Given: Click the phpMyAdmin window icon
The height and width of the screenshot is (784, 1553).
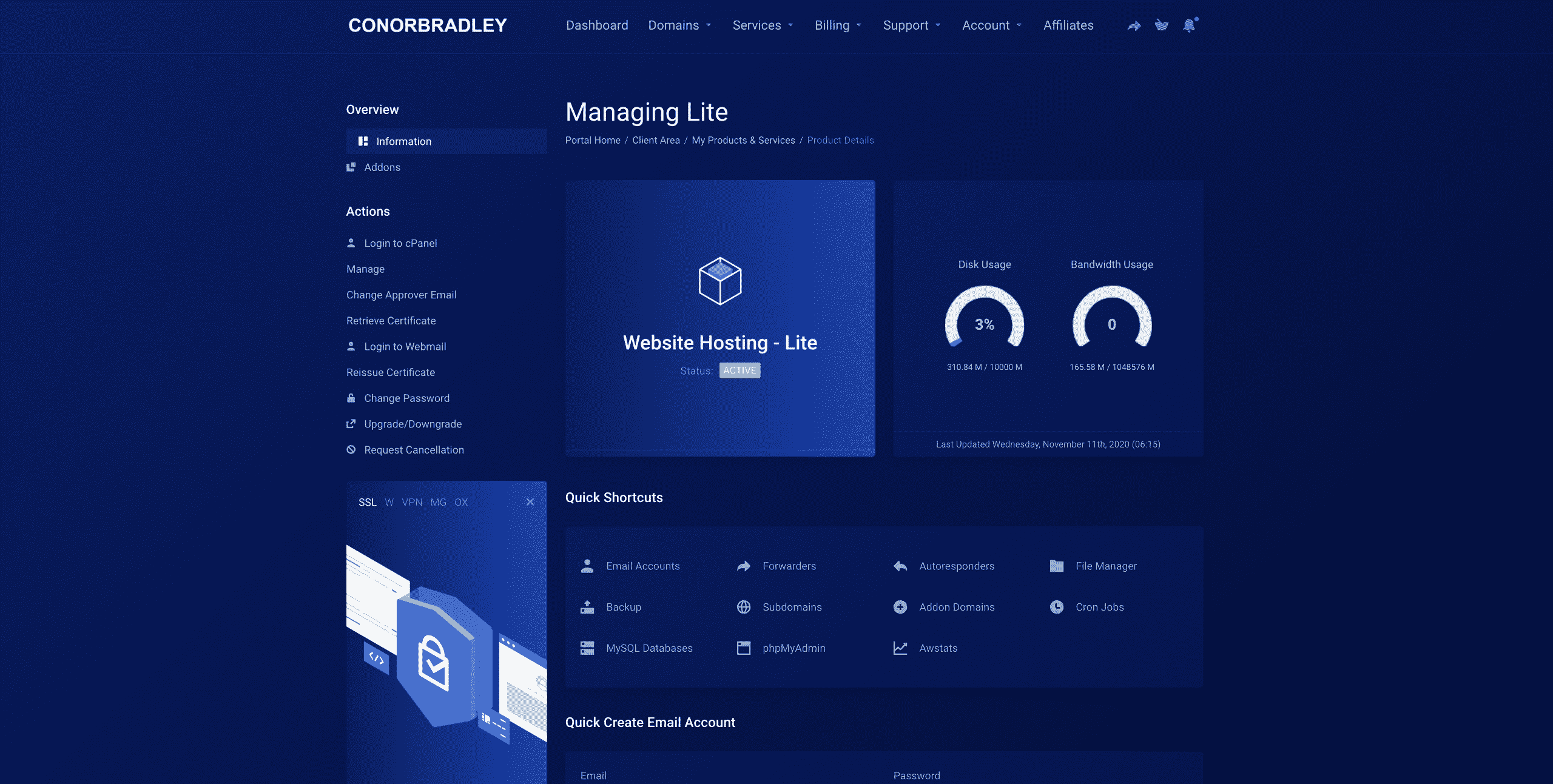Looking at the screenshot, I should pyautogui.click(x=744, y=648).
